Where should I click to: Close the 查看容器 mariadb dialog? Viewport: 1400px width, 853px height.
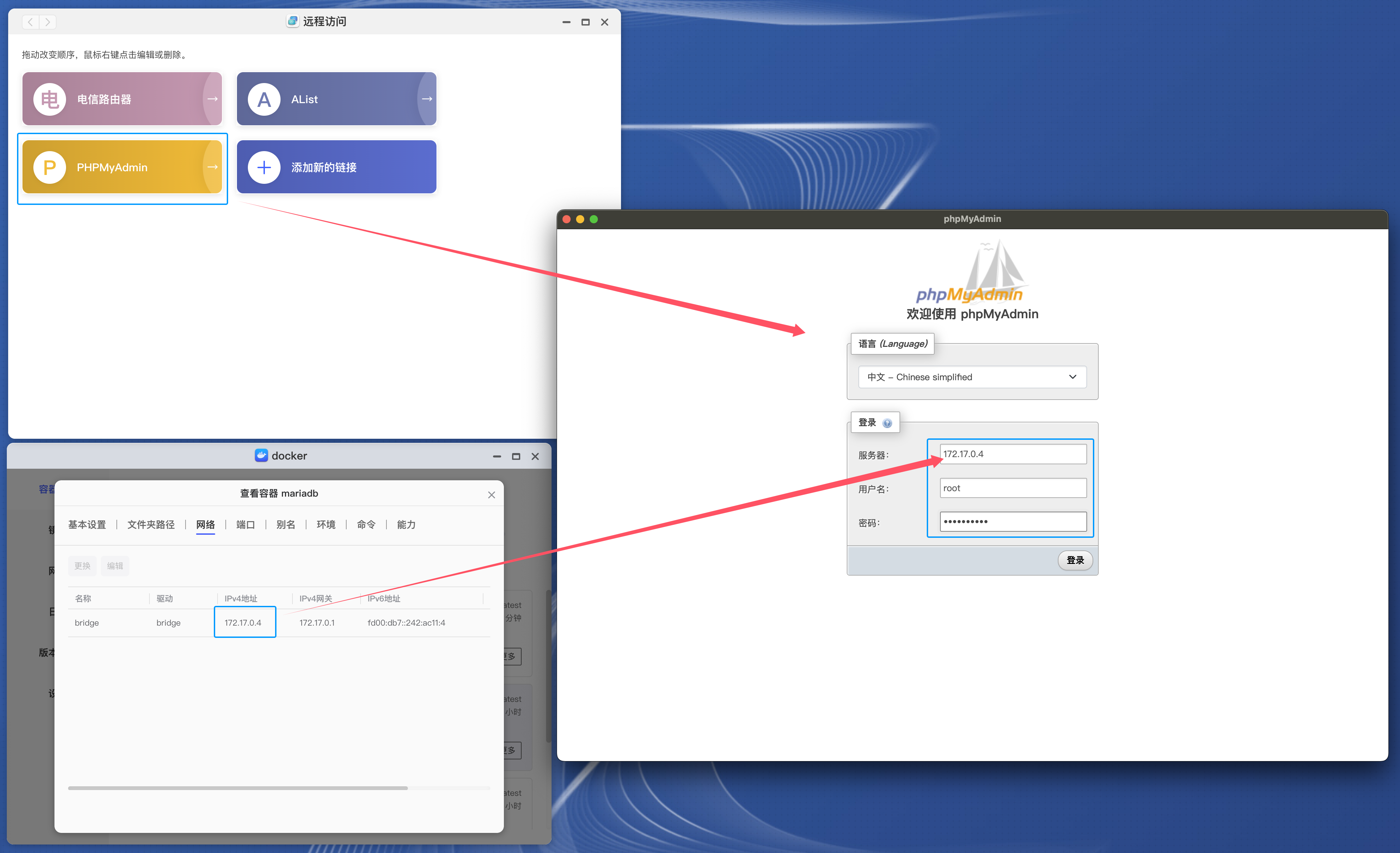(x=492, y=495)
